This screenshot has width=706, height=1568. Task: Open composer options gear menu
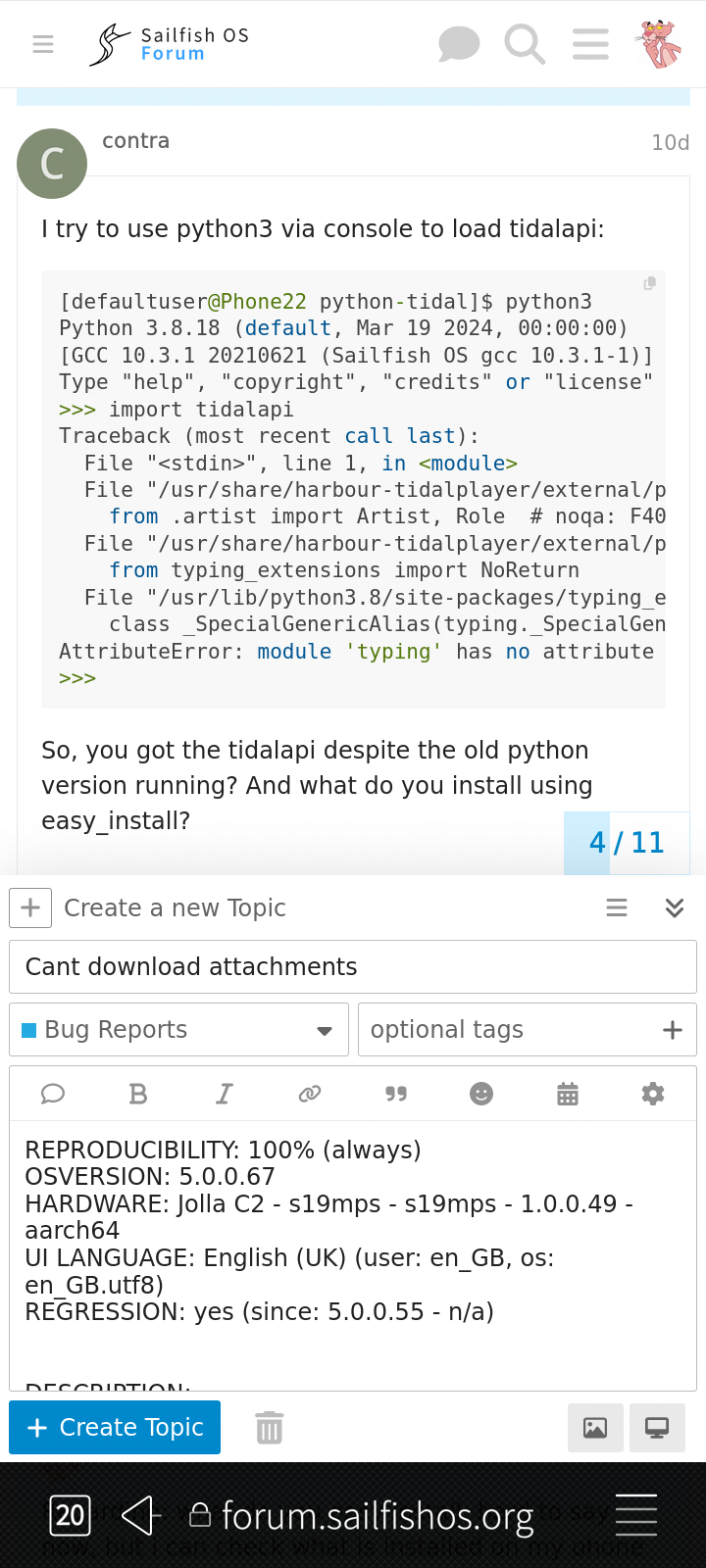tap(653, 1094)
